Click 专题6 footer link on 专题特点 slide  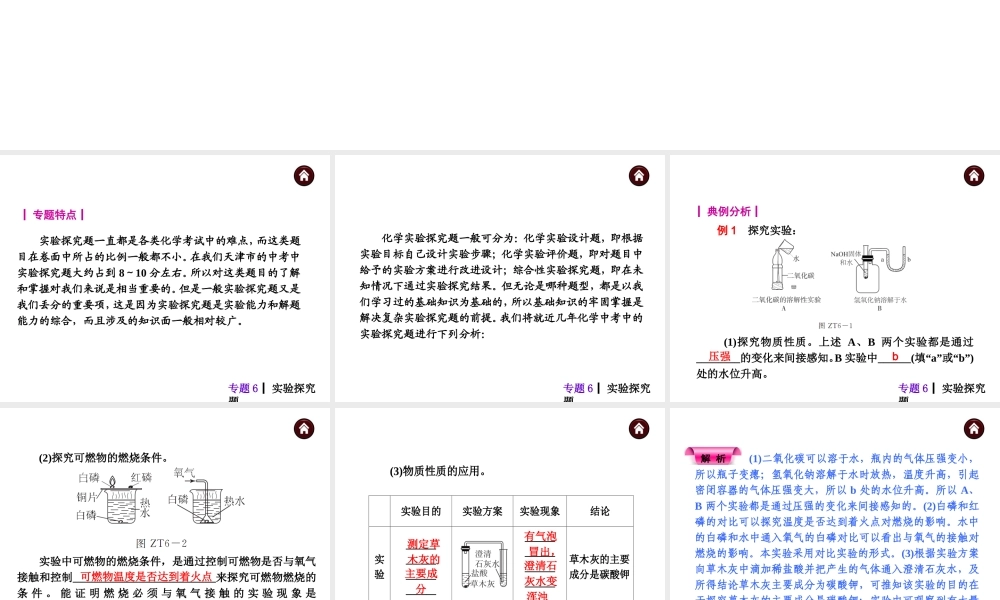click(x=243, y=388)
